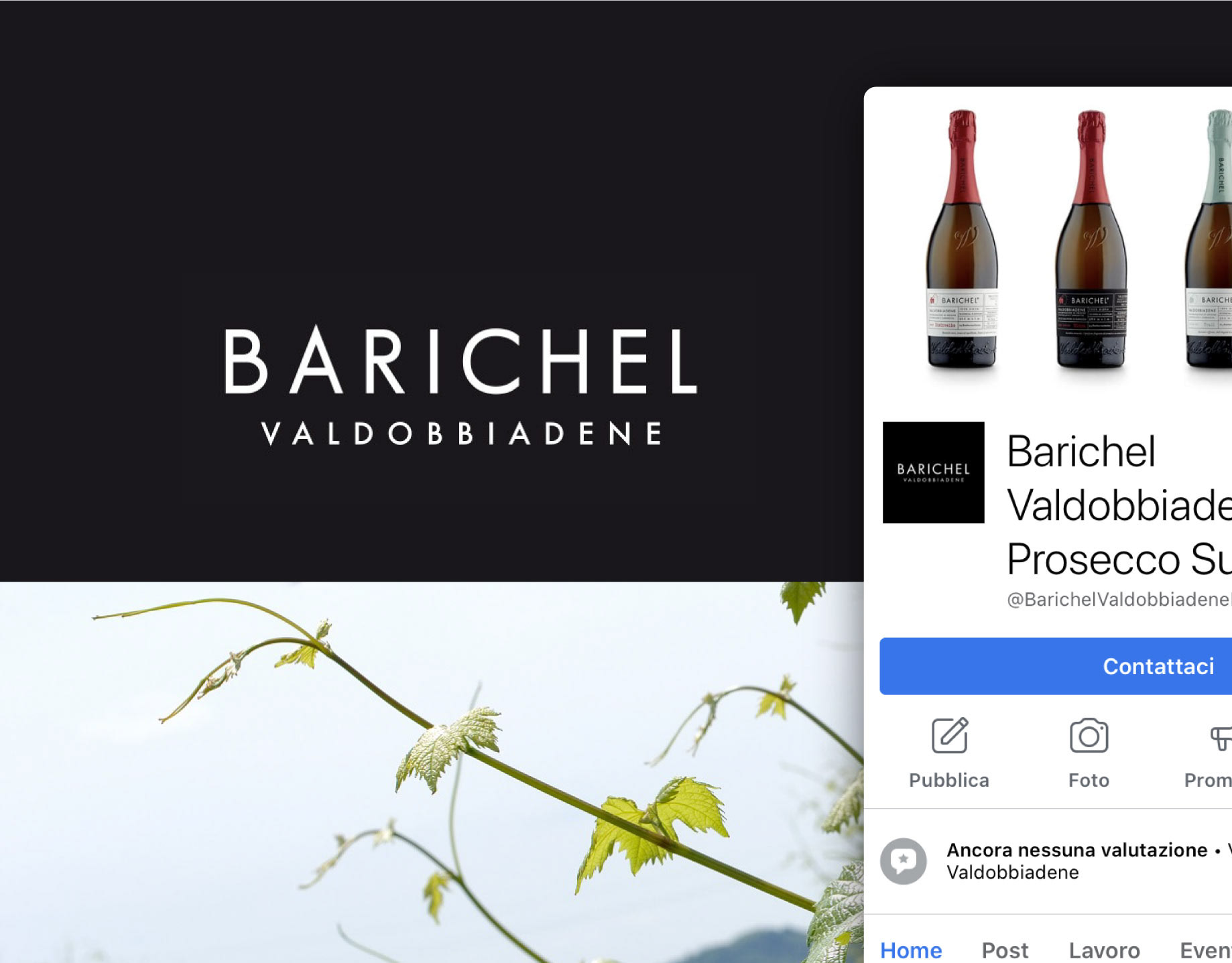
Task: Click the @BarichelValdobbiadene page handle
Action: (x=1119, y=599)
